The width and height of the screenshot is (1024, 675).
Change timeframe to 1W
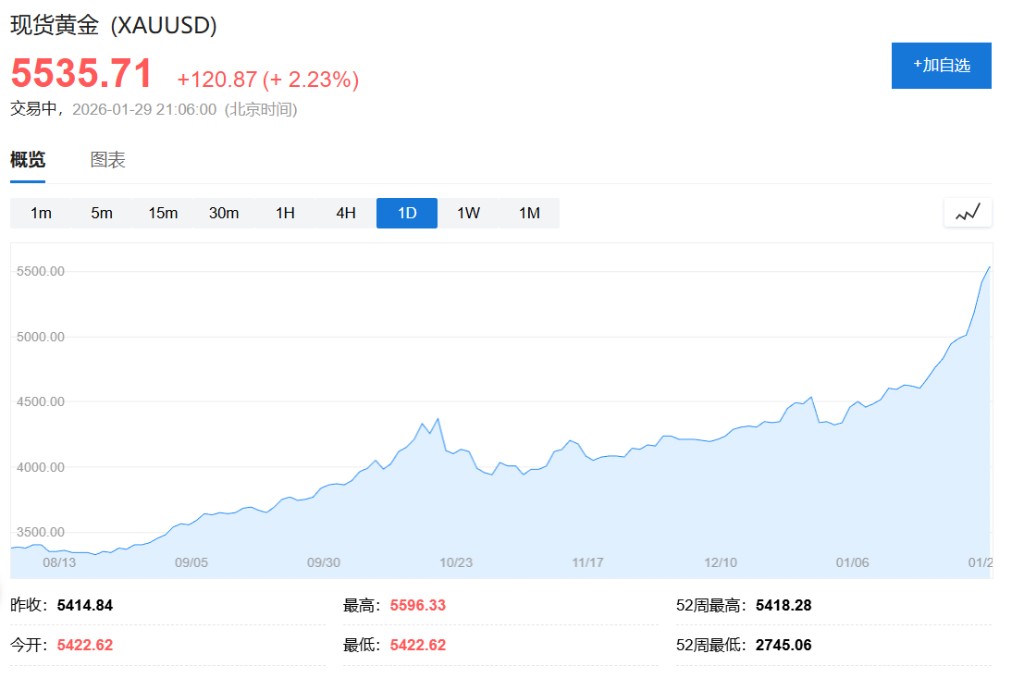tap(468, 213)
